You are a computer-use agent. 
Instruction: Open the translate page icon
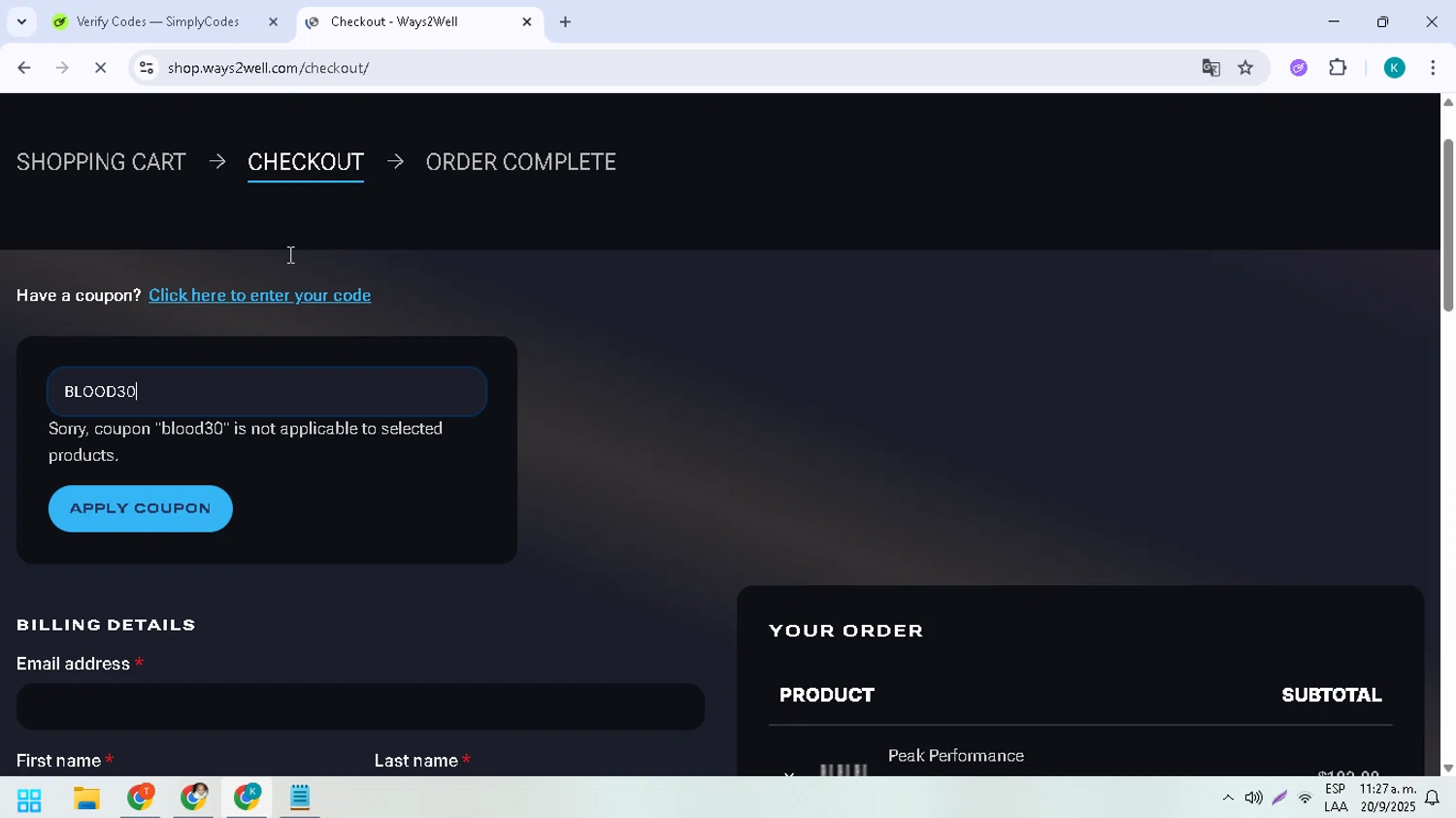(x=1210, y=68)
